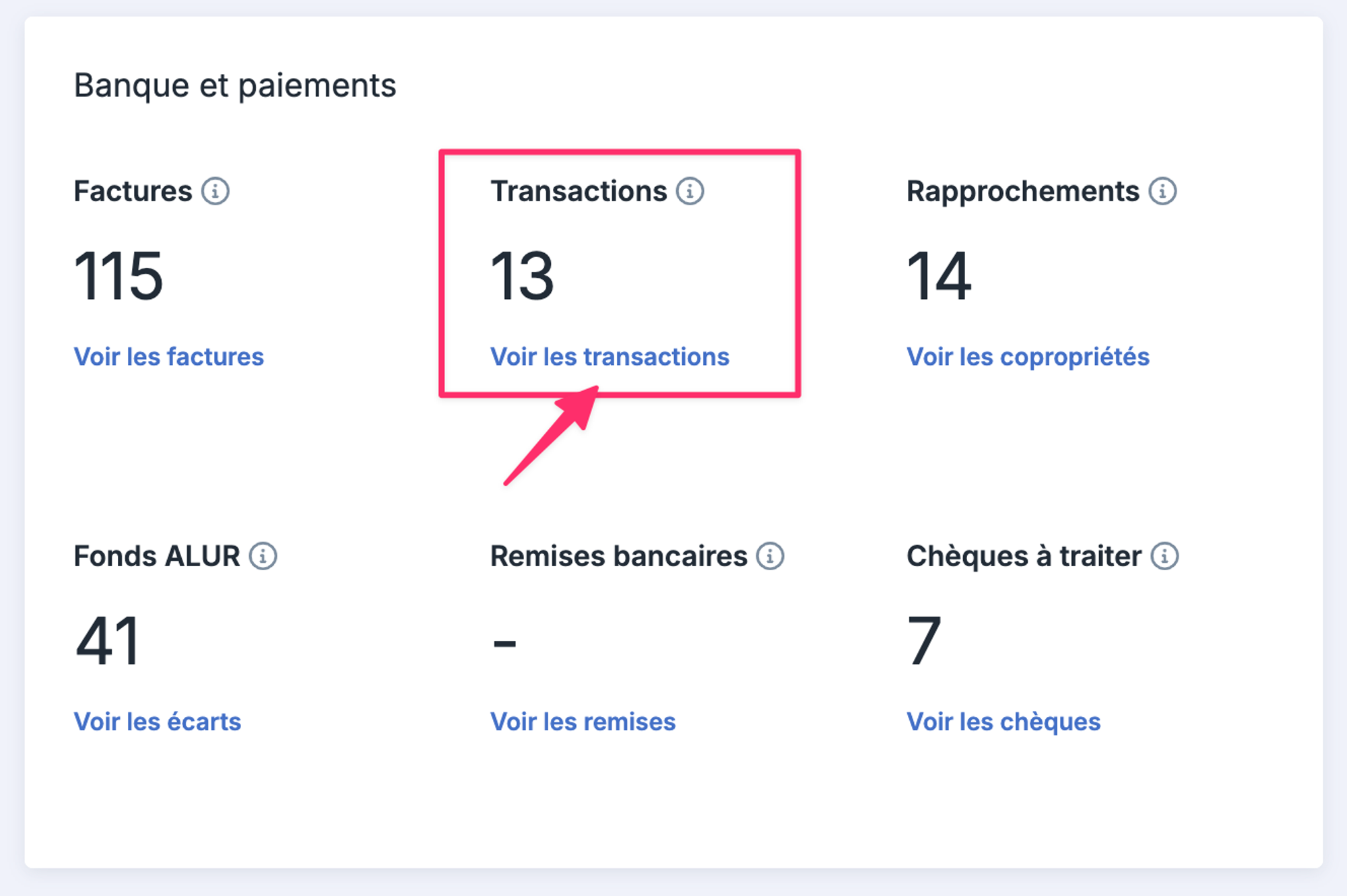
Task: Click the Remises bancaires info icon
Action: tap(770, 556)
